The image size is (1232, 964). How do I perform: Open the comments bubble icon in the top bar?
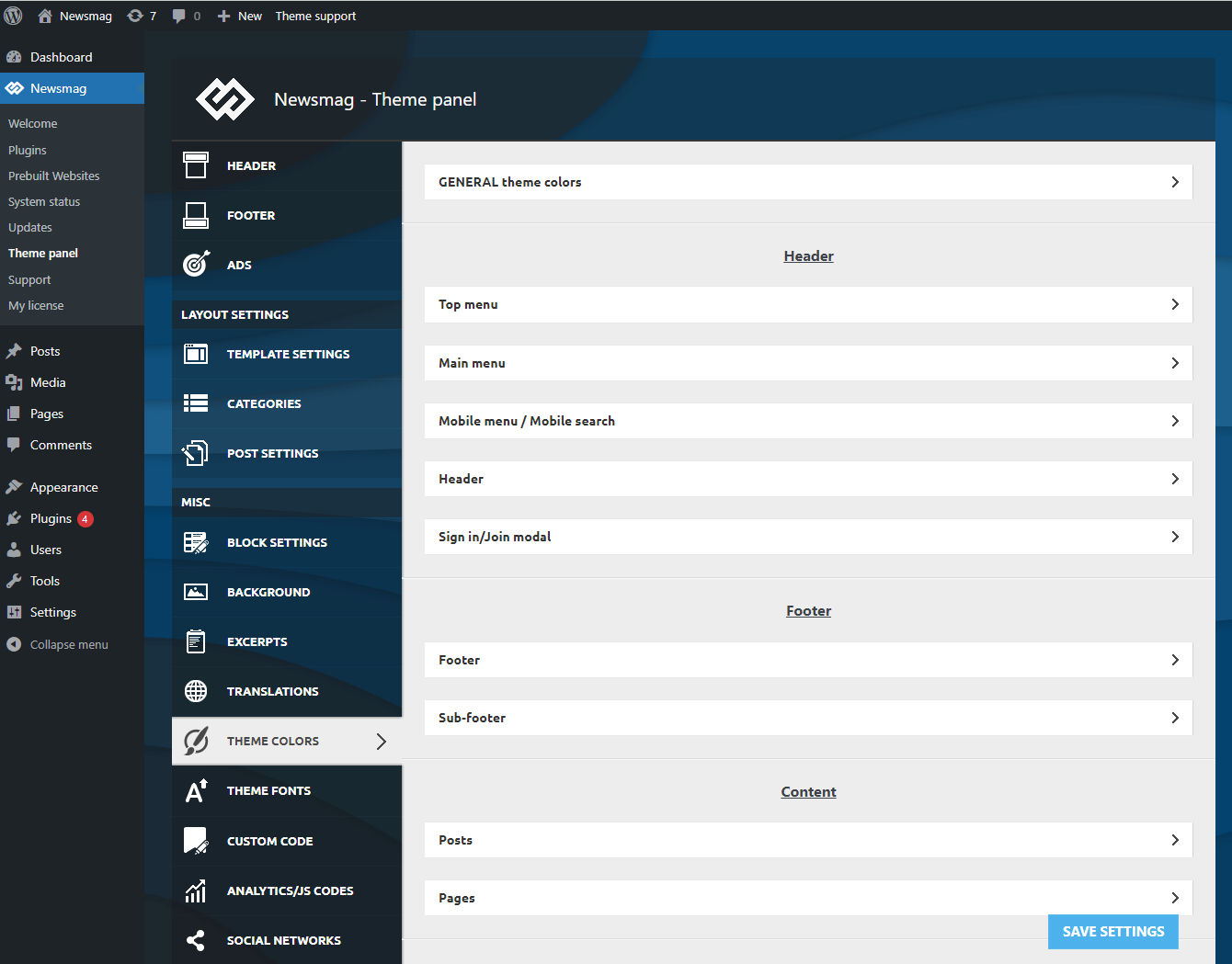point(179,16)
